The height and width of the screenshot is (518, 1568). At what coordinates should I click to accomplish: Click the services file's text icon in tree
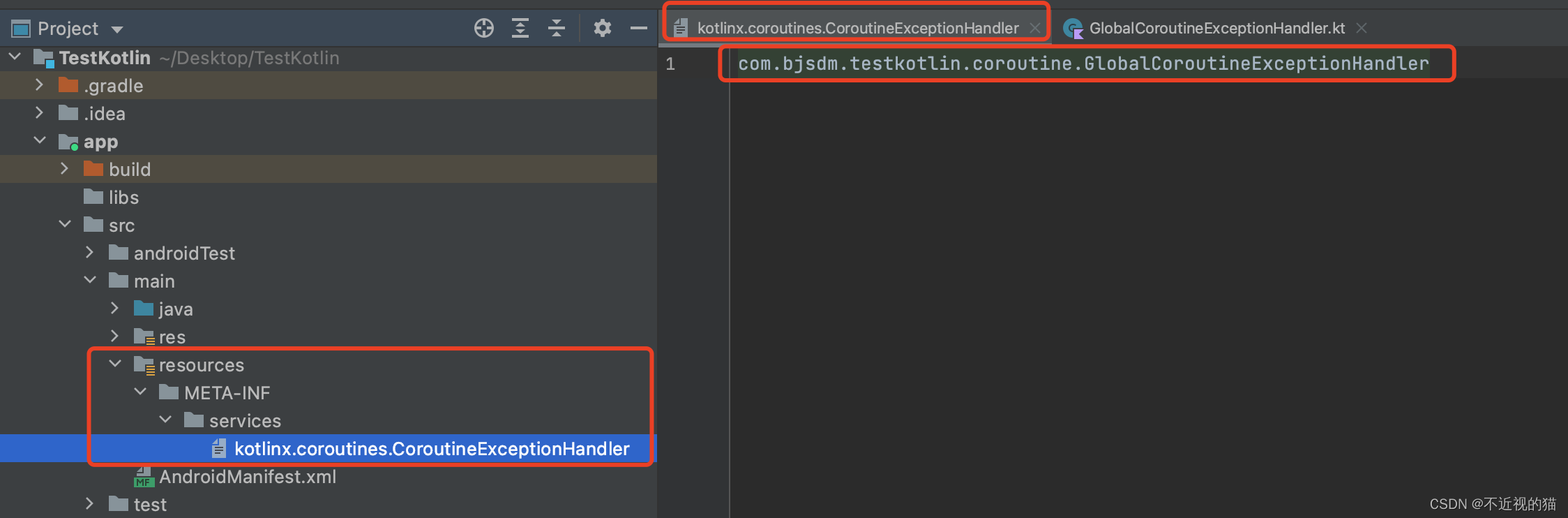(x=219, y=448)
